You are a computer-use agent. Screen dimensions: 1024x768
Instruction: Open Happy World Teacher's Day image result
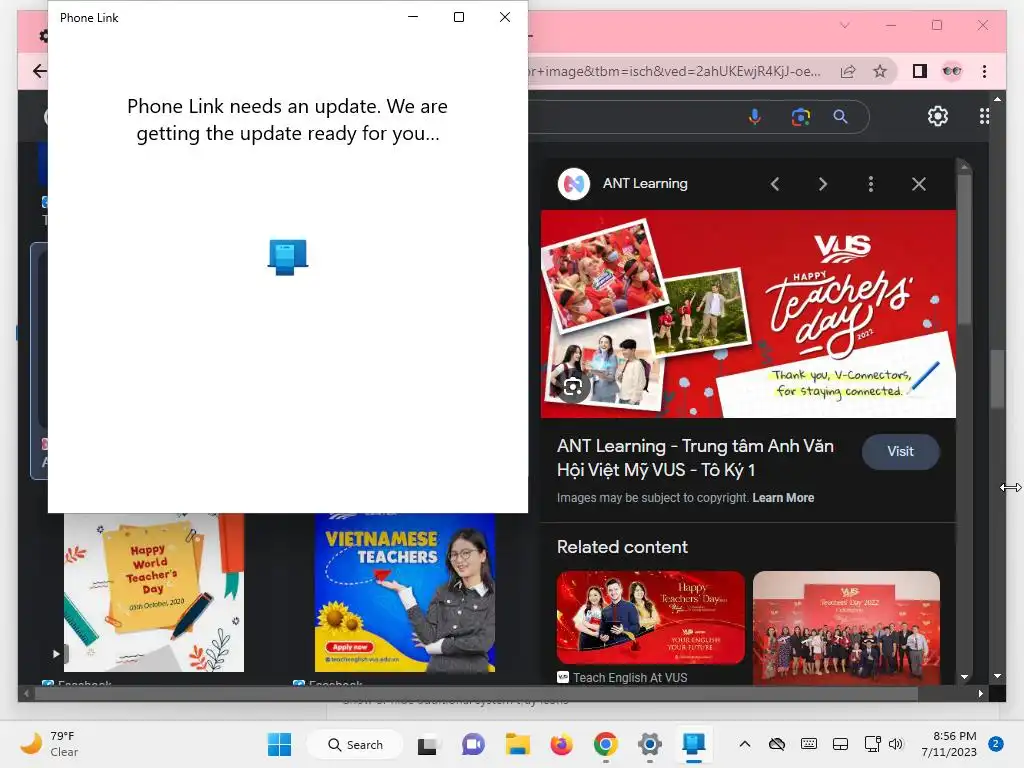153,592
